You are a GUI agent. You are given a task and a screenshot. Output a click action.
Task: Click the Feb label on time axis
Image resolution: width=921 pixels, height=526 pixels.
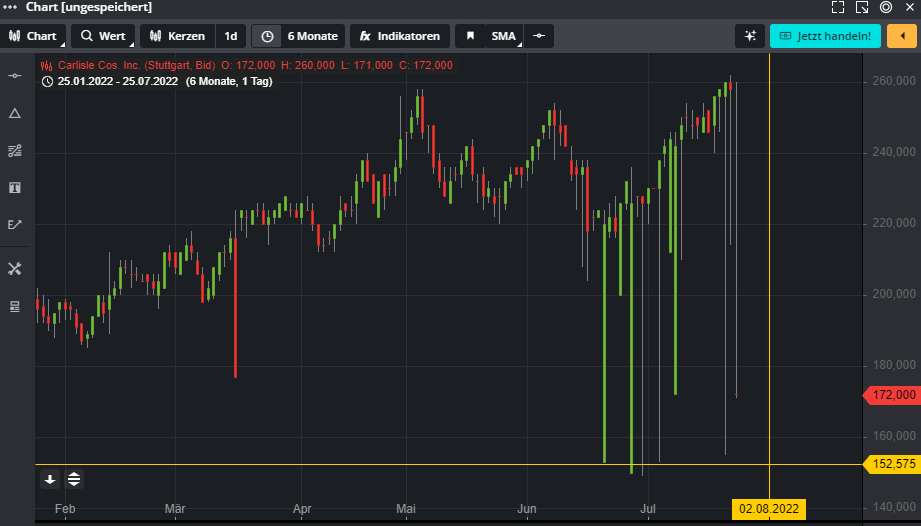65,509
